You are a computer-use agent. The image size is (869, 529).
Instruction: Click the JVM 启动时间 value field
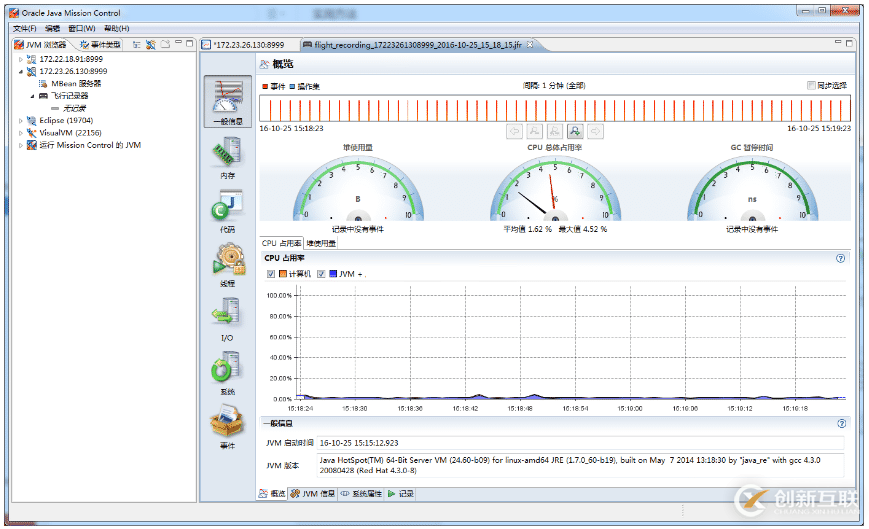pos(581,443)
